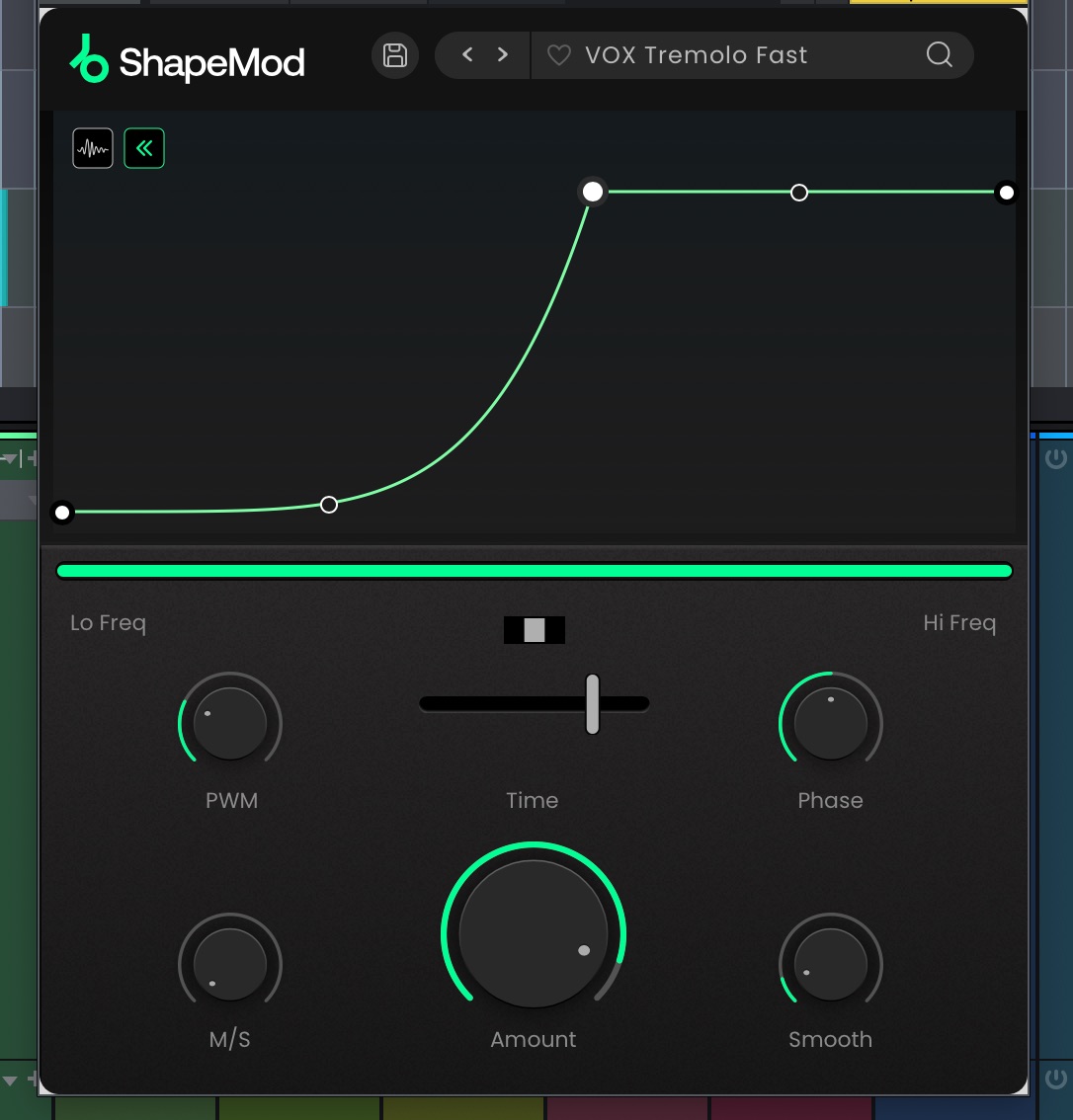Toggle the waveform display icon
The width and height of the screenshot is (1073, 1120).
(93, 149)
